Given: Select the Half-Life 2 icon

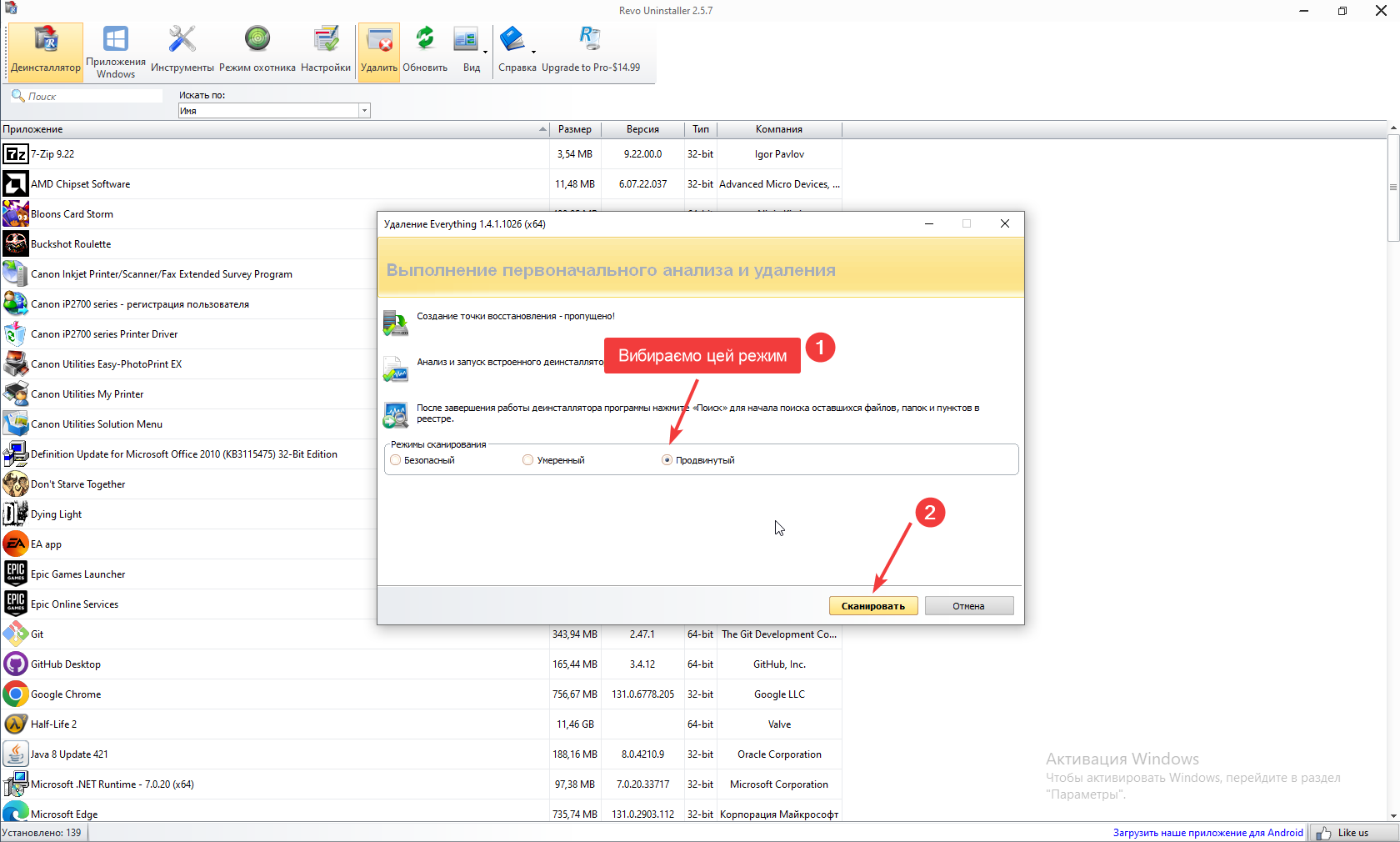Looking at the screenshot, I should [x=16, y=724].
